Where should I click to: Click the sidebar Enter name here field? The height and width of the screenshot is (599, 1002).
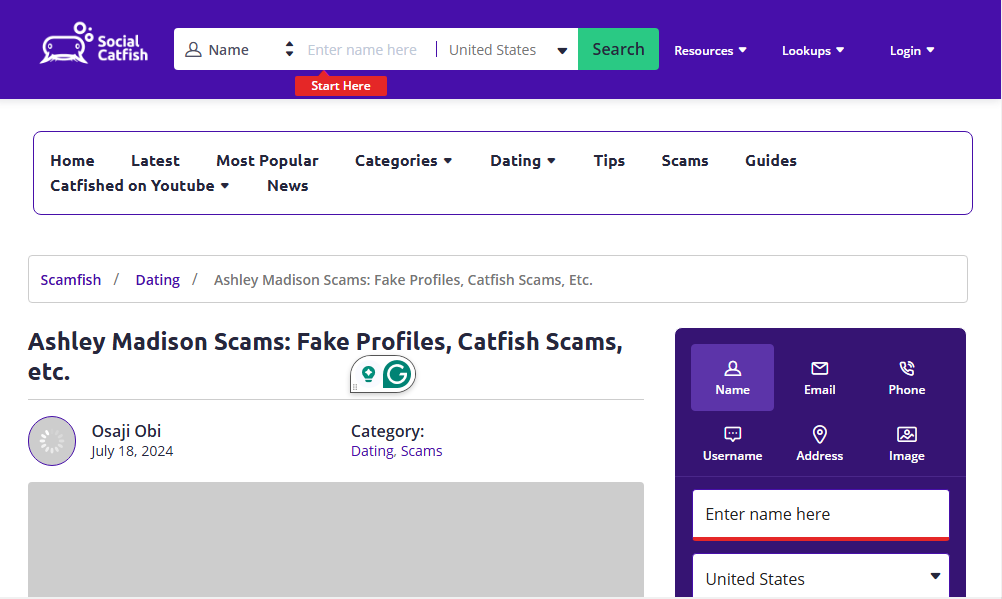[x=821, y=514]
